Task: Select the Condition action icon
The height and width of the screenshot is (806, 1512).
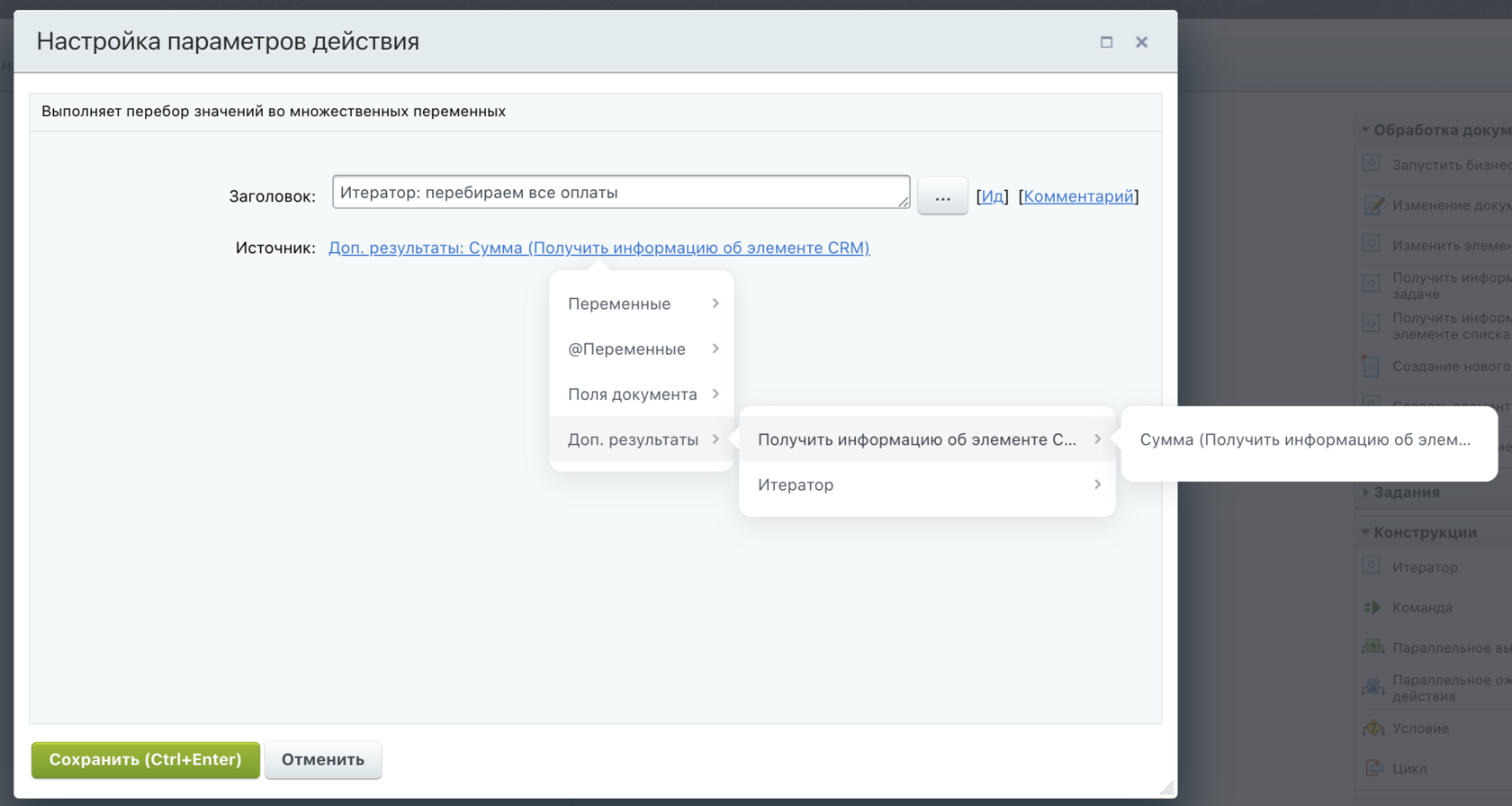Action: (x=1373, y=728)
